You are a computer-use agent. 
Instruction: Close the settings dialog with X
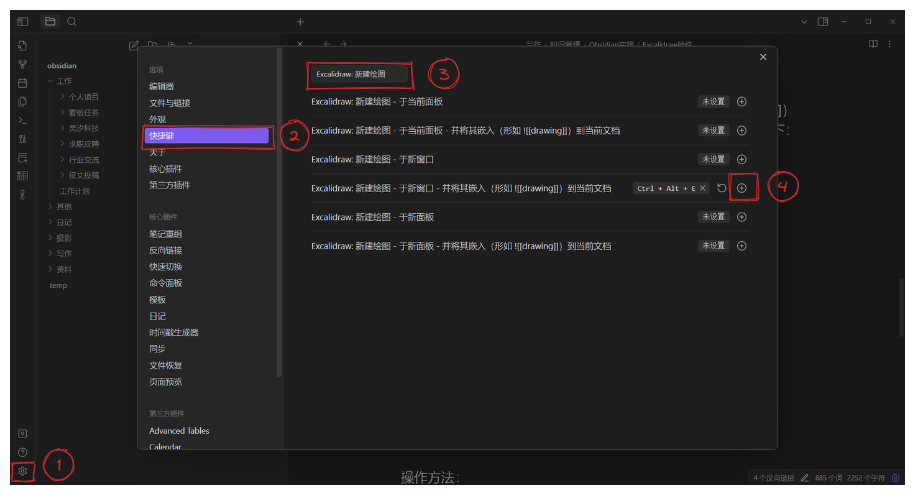coord(763,57)
